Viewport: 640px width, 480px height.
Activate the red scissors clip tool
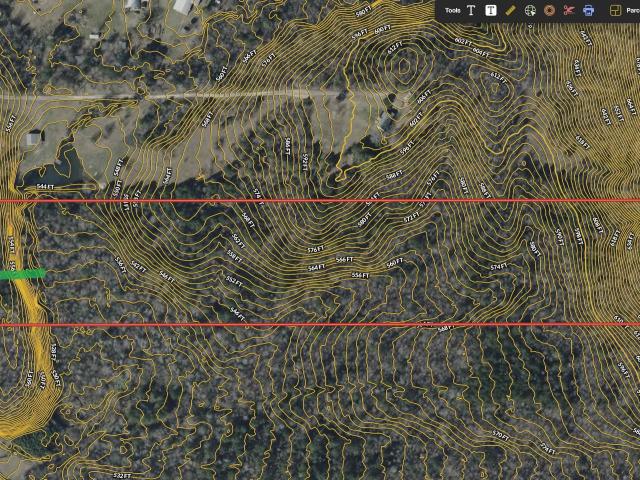pyautogui.click(x=569, y=10)
